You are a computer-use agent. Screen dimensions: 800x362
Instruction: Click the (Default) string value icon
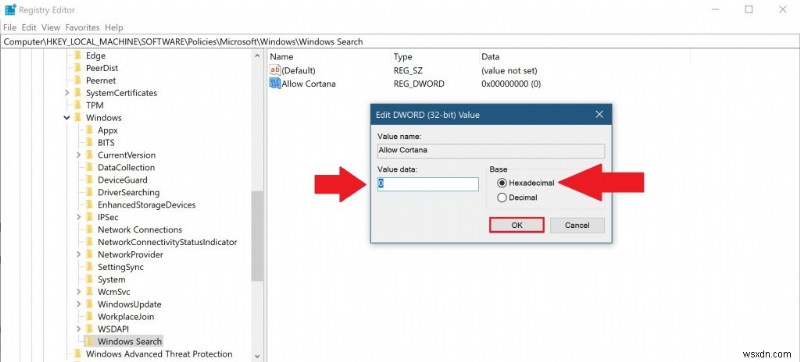[275, 70]
